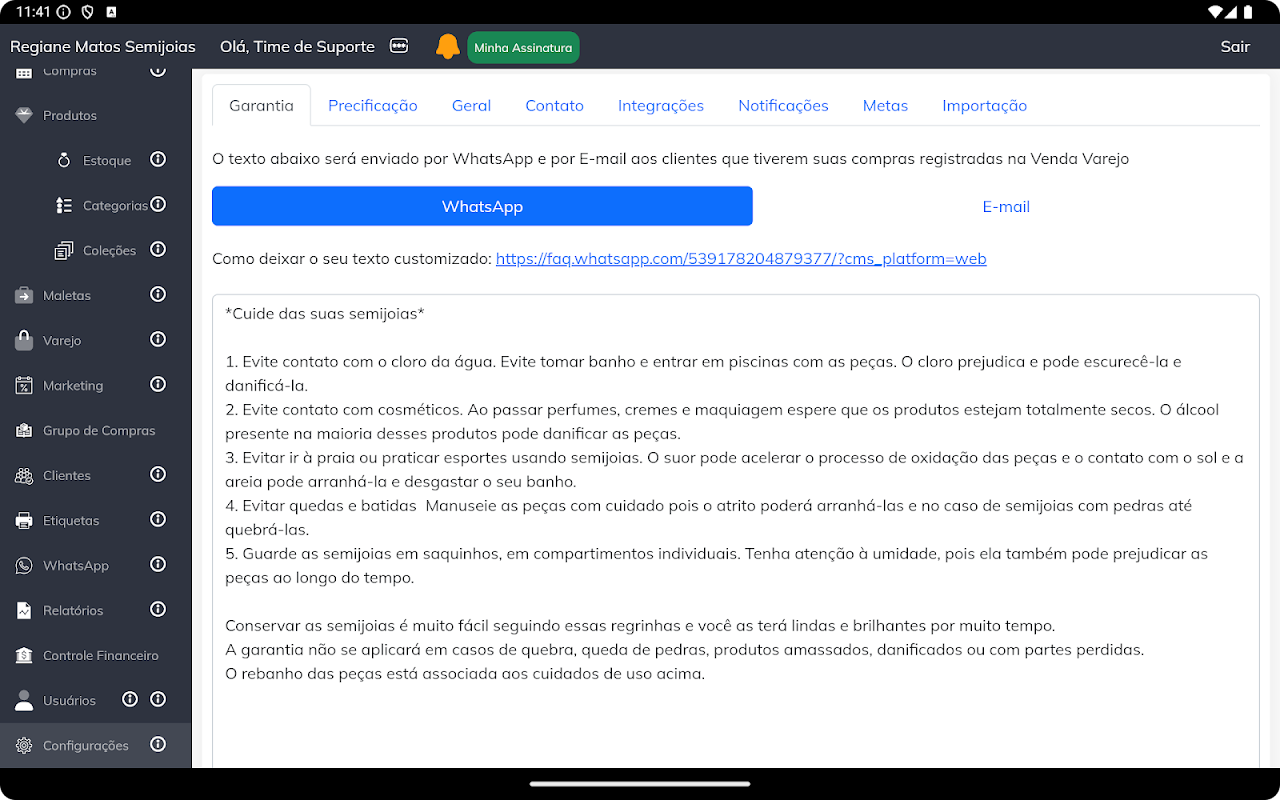Click the Etiquetas printer icon
This screenshot has width=1280, height=800.
coord(24,520)
